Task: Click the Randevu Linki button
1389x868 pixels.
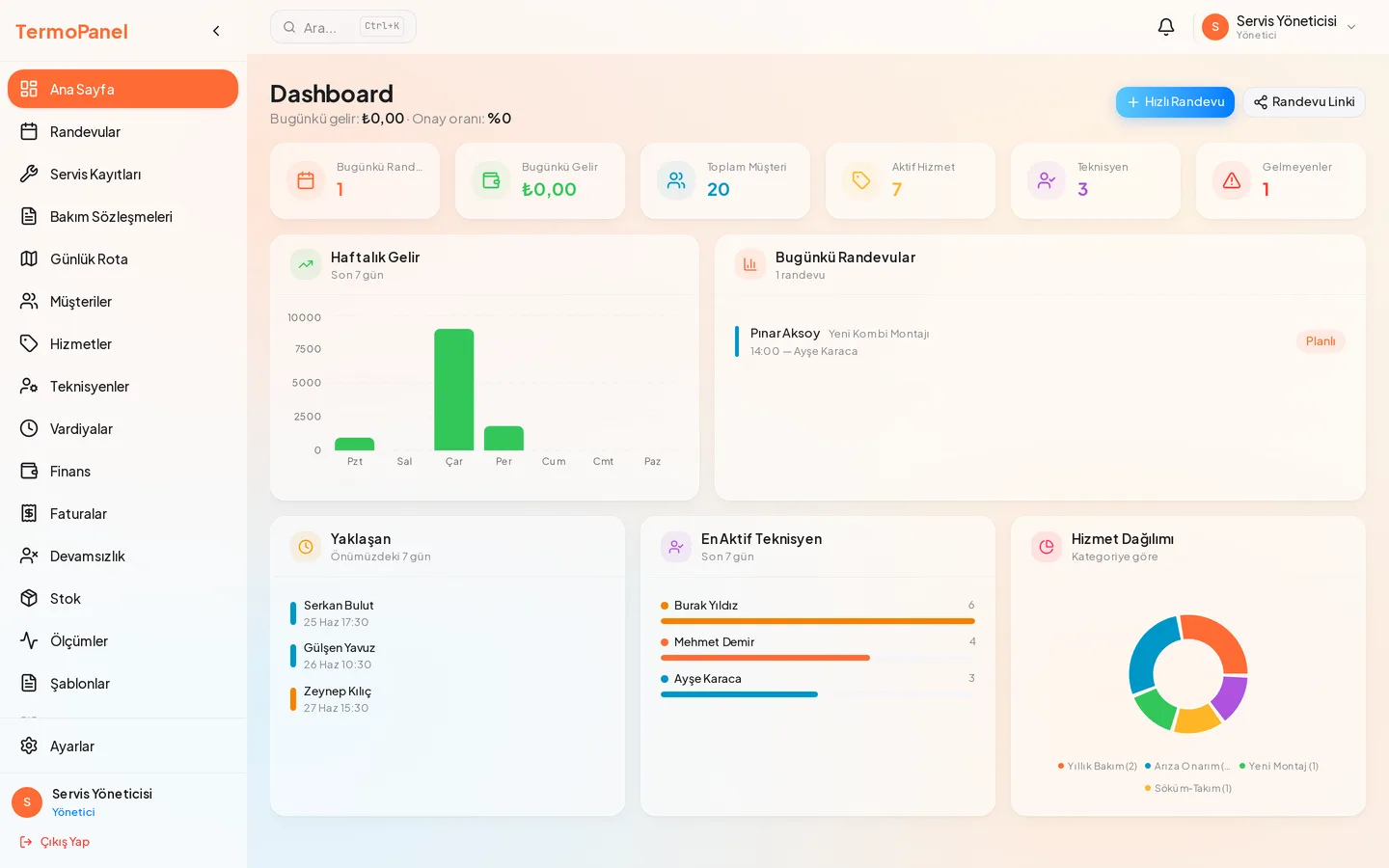Action: pyautogui.click(x=1304, y=102)
